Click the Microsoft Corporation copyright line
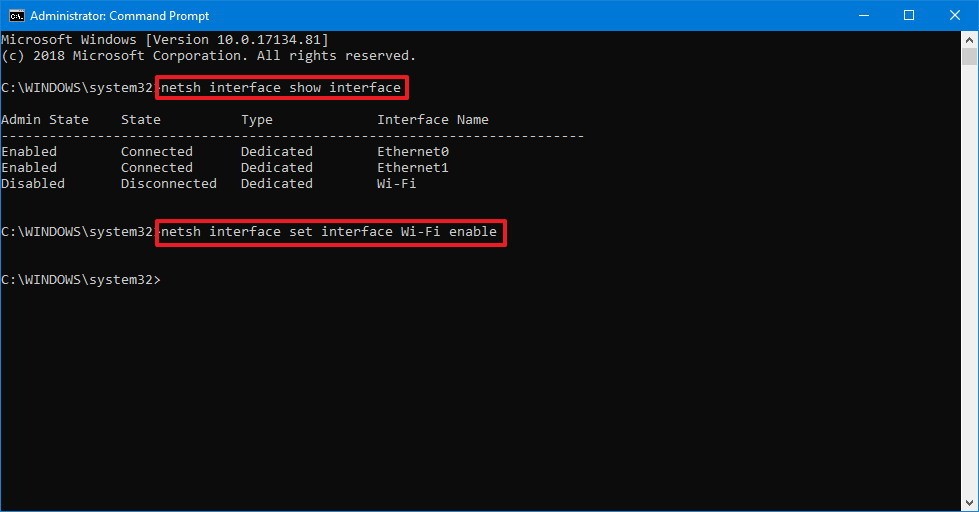The height and width of the screenshot is (512, 979). tap(208, 56)
